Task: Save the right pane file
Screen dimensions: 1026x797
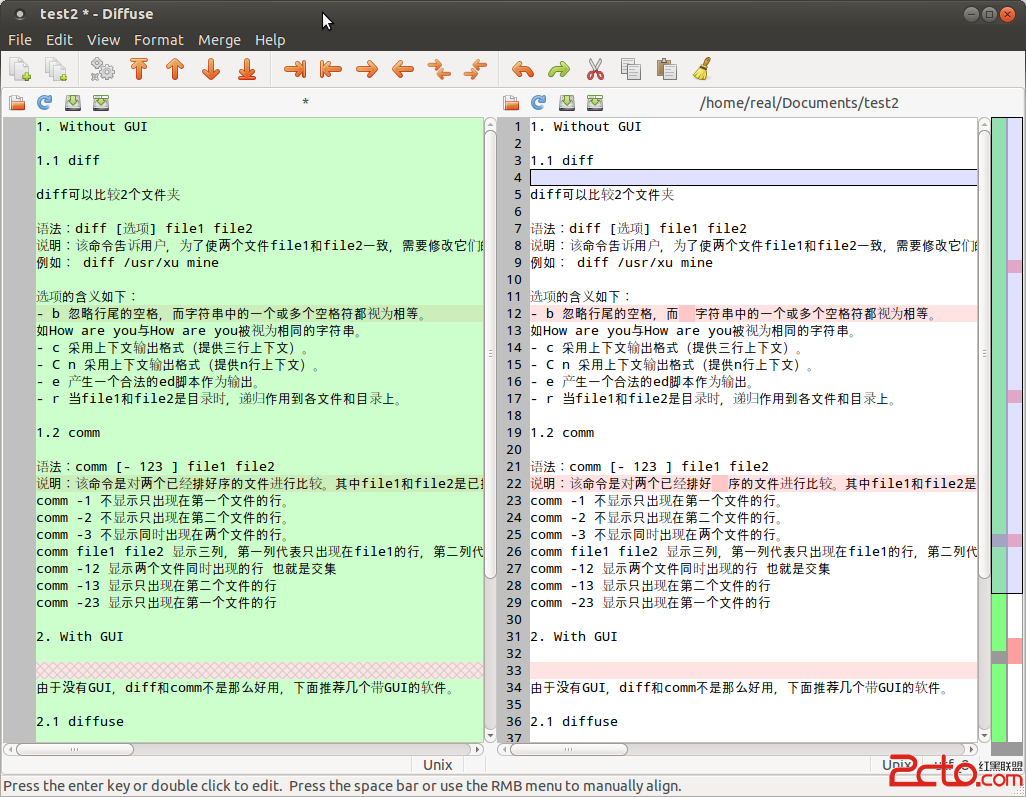Action: coord(567,103)
